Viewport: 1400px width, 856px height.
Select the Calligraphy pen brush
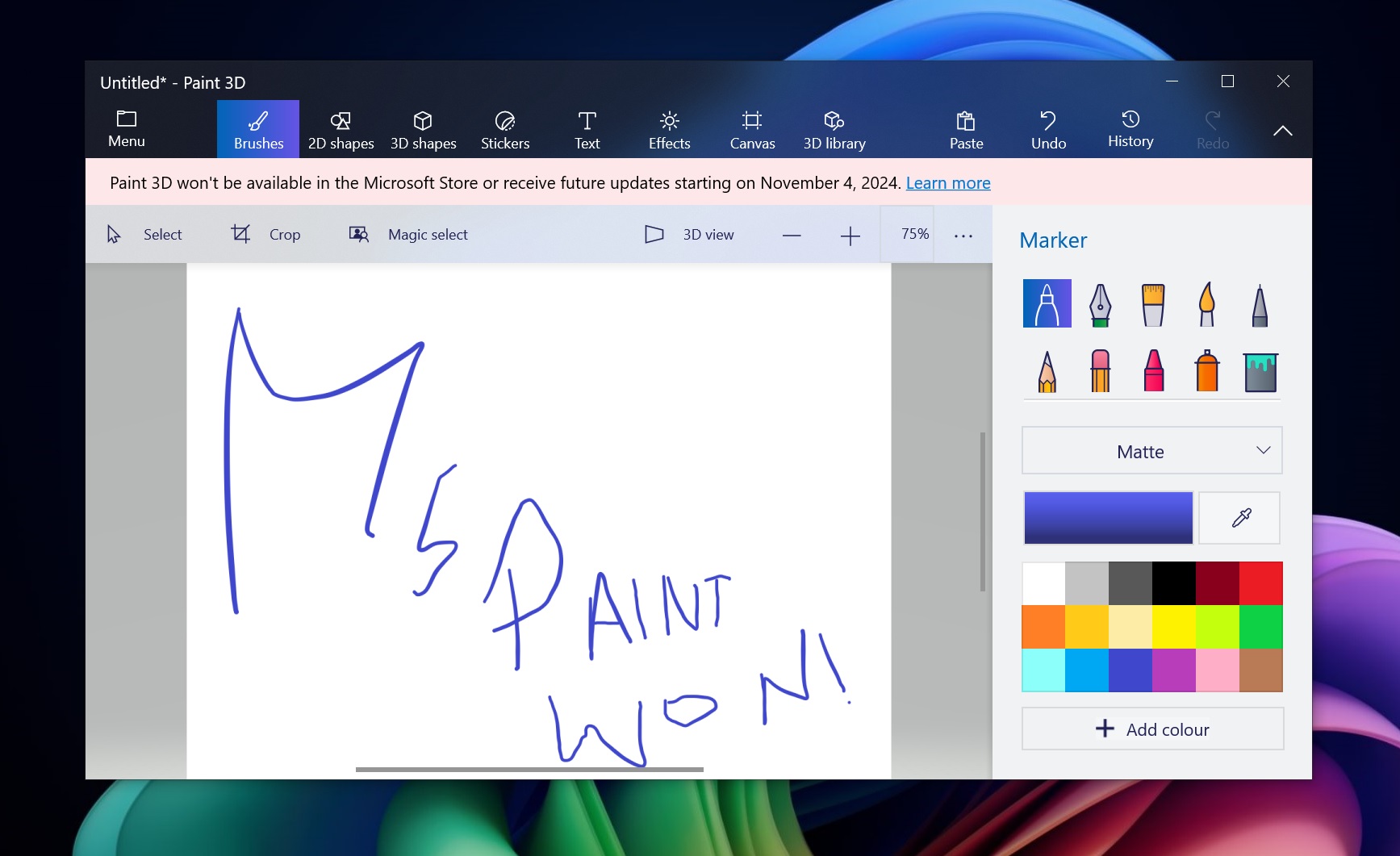point(1100,303)
